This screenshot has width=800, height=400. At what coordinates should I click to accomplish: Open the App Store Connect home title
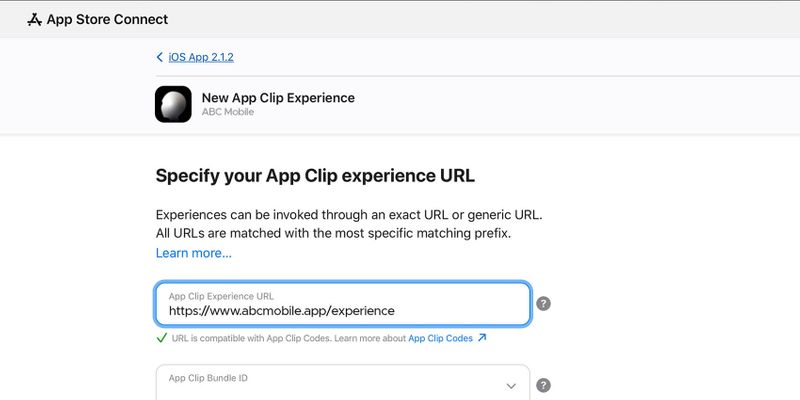(107, 19)
